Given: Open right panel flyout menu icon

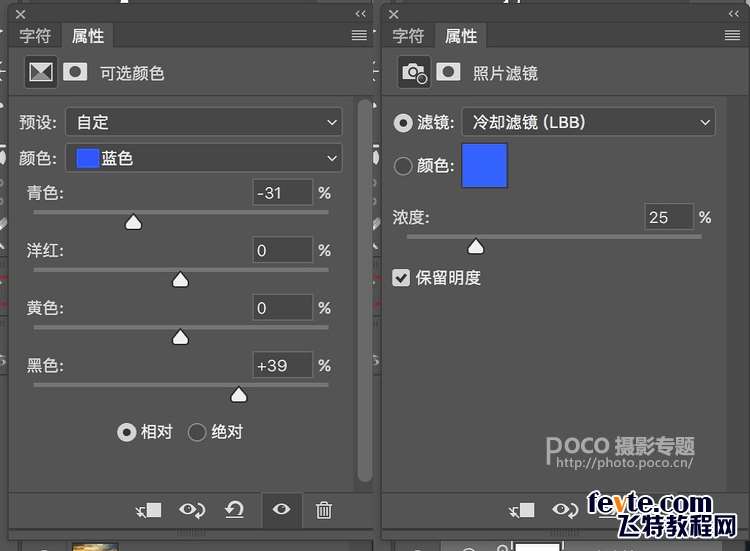Looking at the screenshot, I should coord(732,35).
